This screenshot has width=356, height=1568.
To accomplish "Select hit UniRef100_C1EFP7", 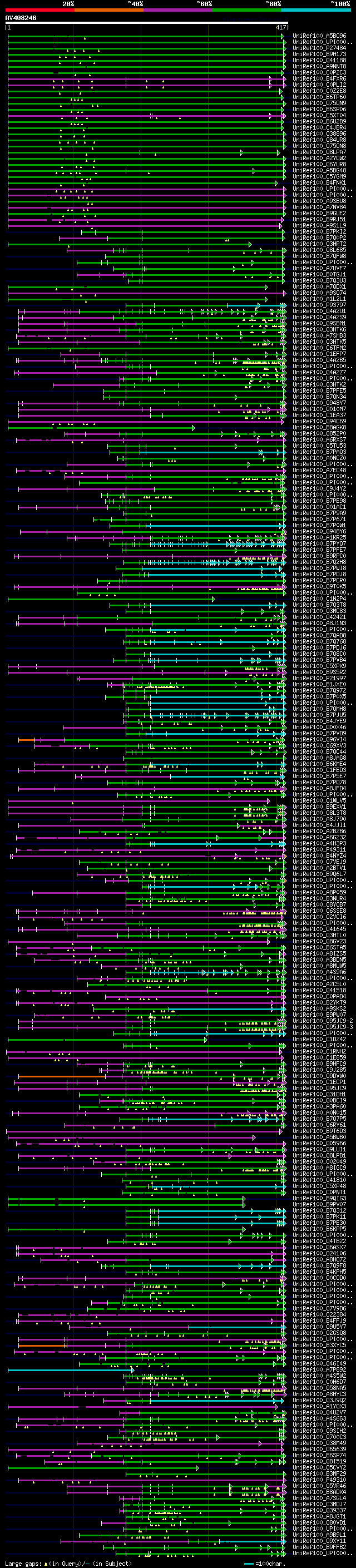I will pyautogui.click(x=319, y=354).
